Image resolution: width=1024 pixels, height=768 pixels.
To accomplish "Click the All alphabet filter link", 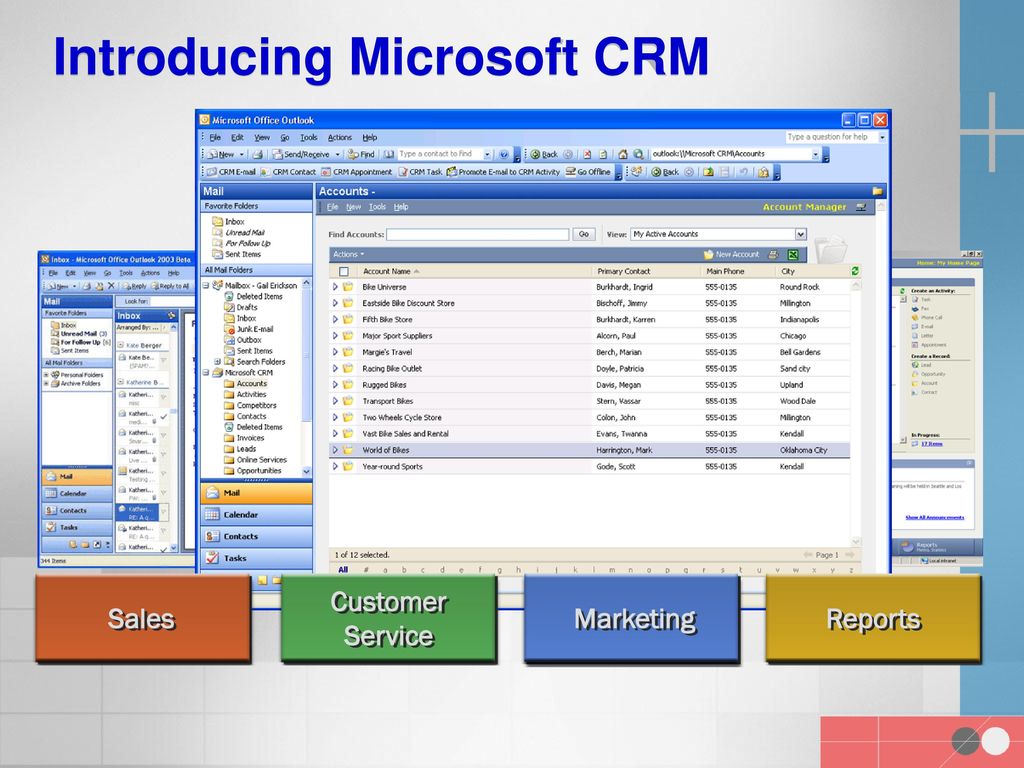I will click(x=343, y=569).
